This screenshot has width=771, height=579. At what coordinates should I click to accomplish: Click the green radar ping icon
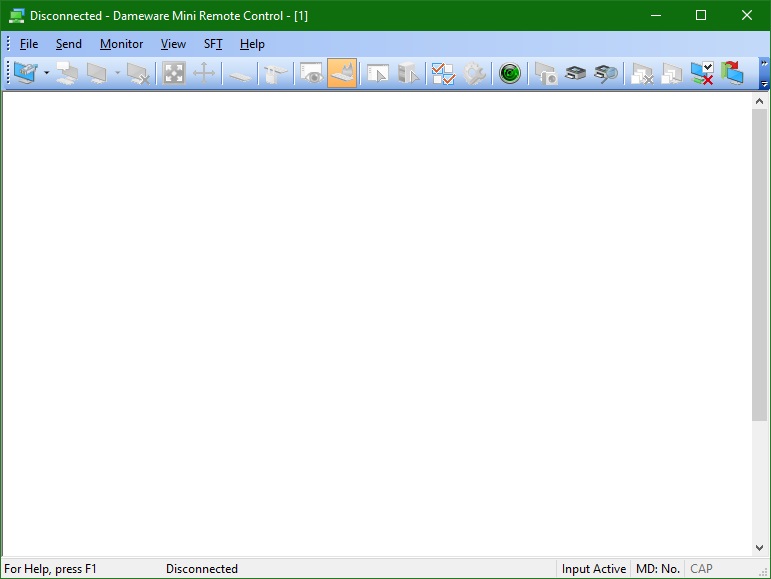(x=510, y=73)
